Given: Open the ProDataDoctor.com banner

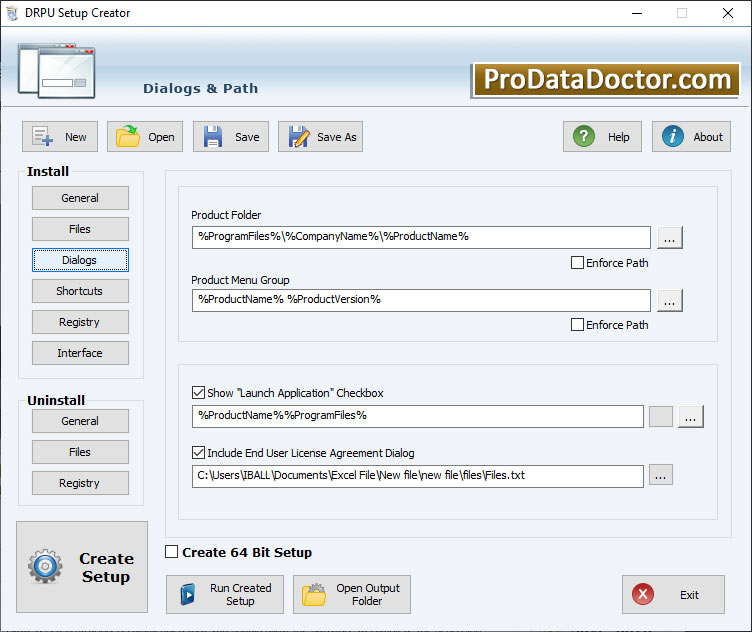Looking at the screenshot, I should [x=606, y=80].
